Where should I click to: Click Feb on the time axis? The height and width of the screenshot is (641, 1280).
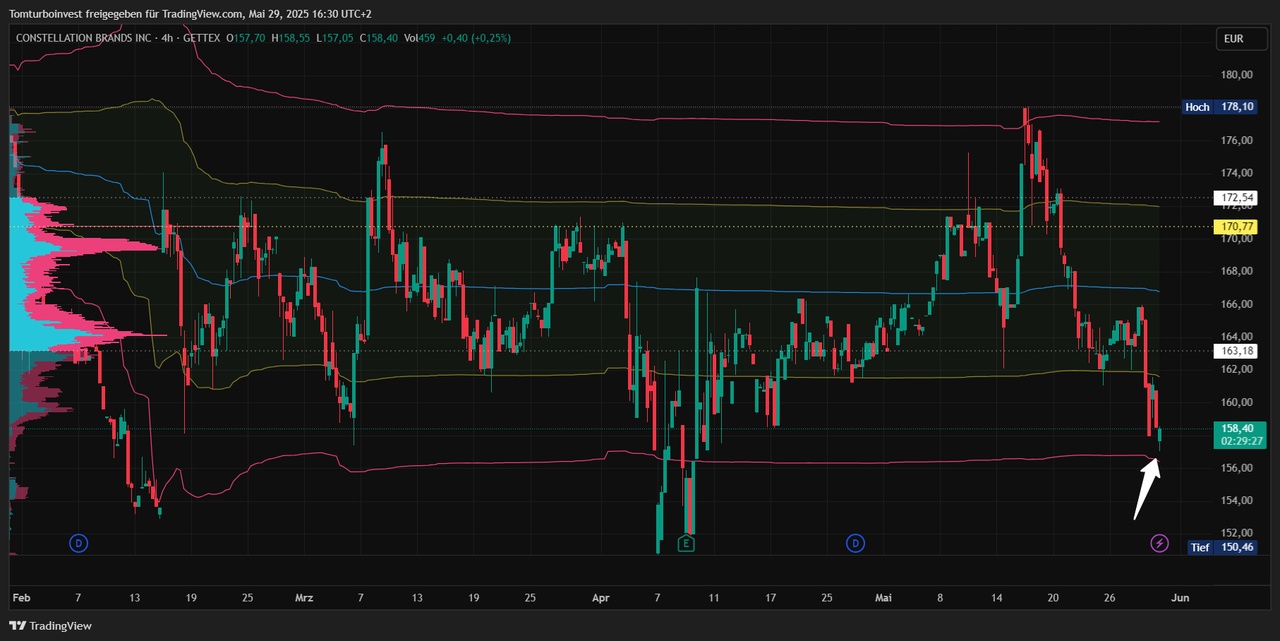(22, 598)
